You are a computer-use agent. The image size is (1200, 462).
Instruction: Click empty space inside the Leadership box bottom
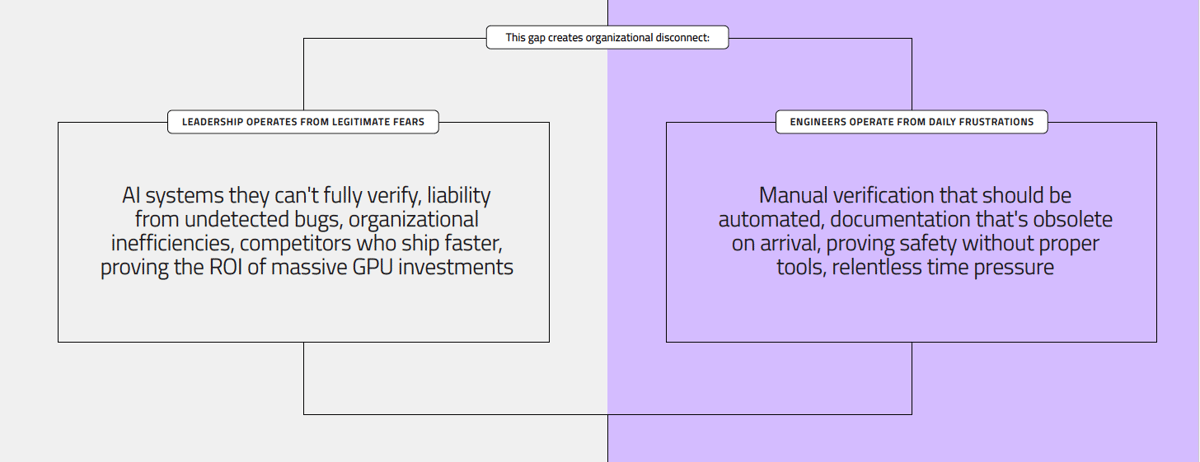pos(303,315)
